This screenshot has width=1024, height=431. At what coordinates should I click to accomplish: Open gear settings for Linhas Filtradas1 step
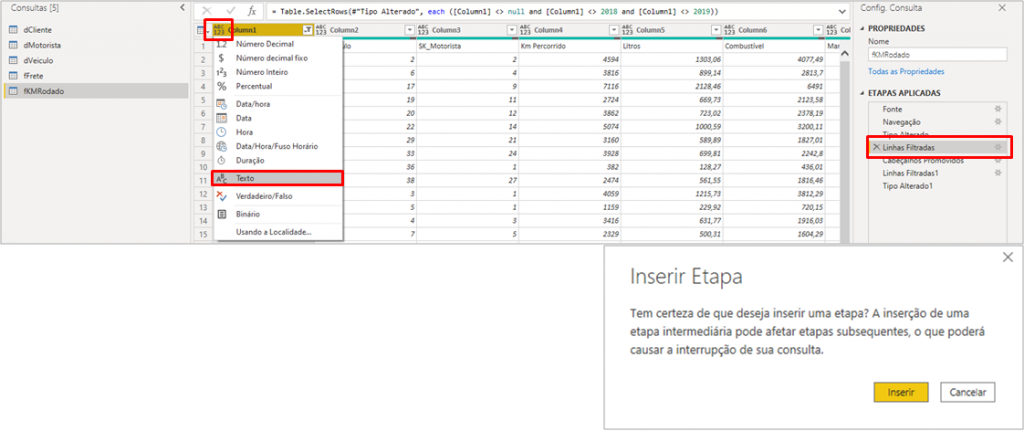996,173
